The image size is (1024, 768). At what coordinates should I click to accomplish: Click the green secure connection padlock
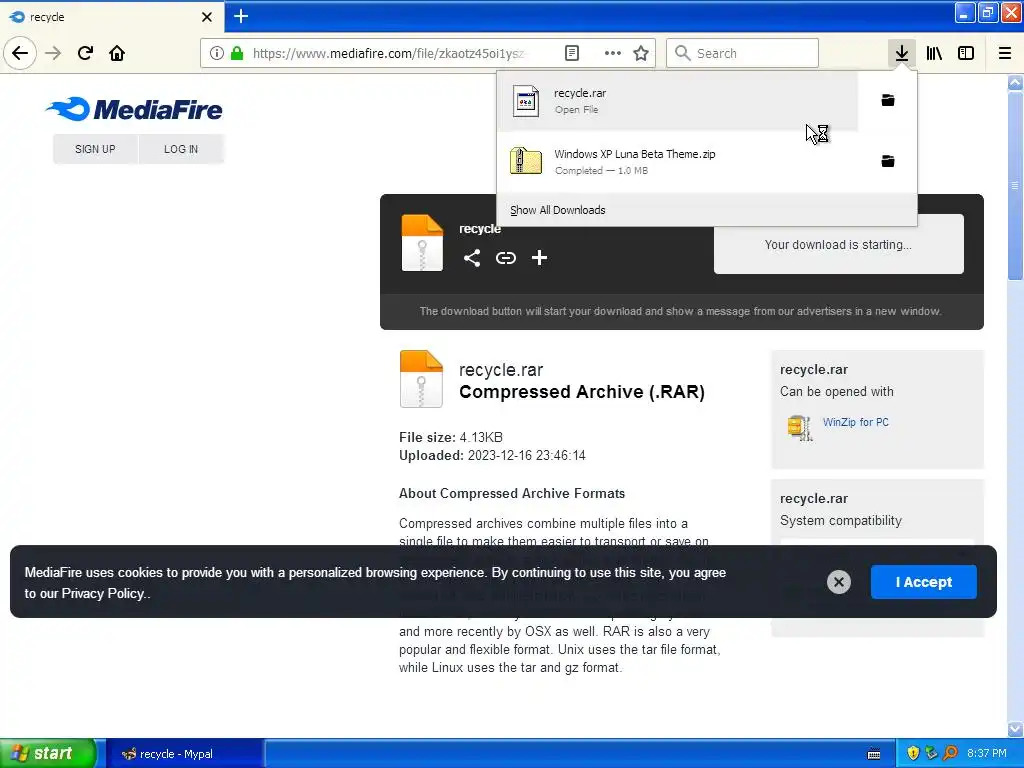pyautogui.click(x=237, y=53)
